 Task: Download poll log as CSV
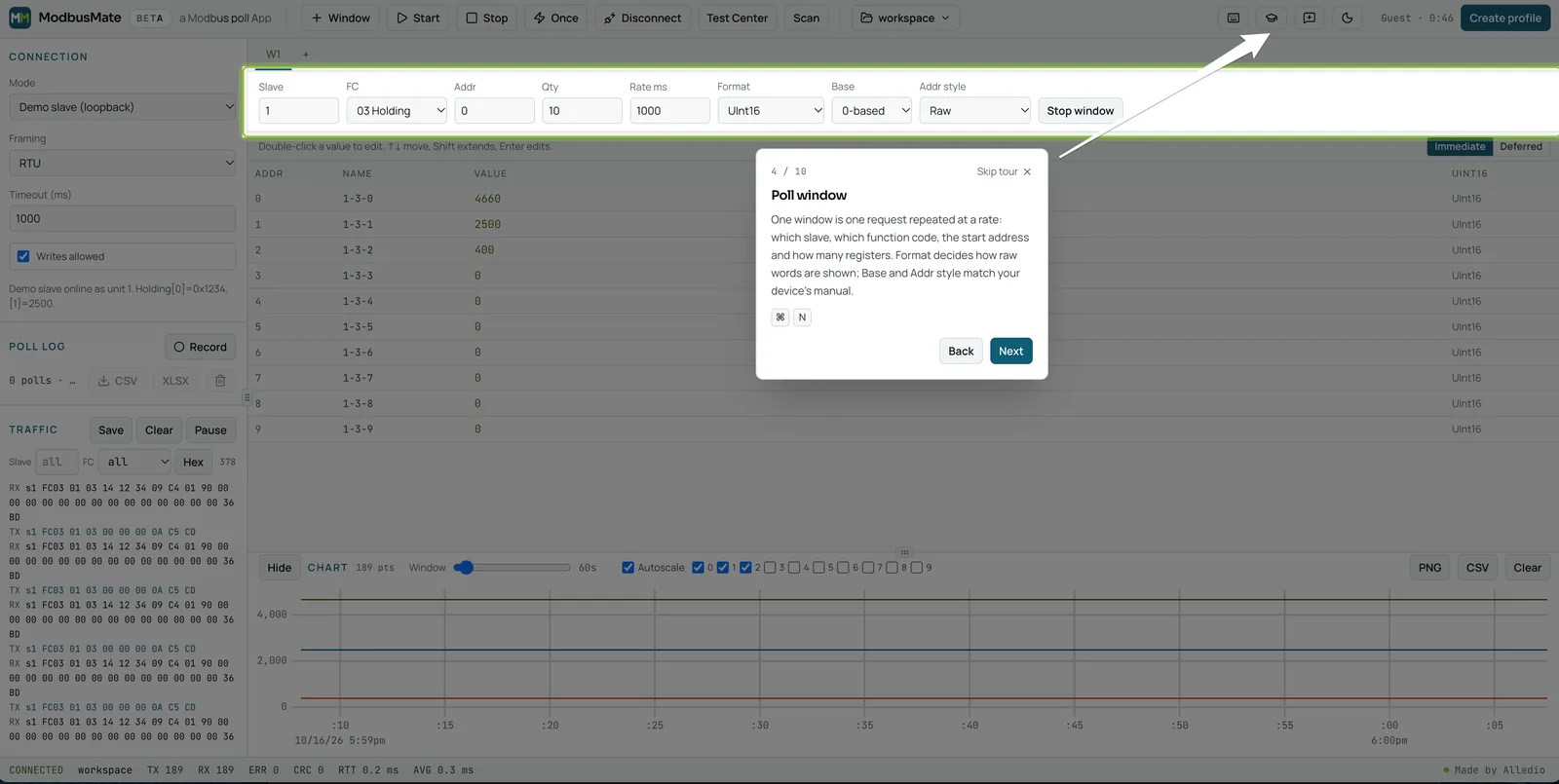click(118, 381)
